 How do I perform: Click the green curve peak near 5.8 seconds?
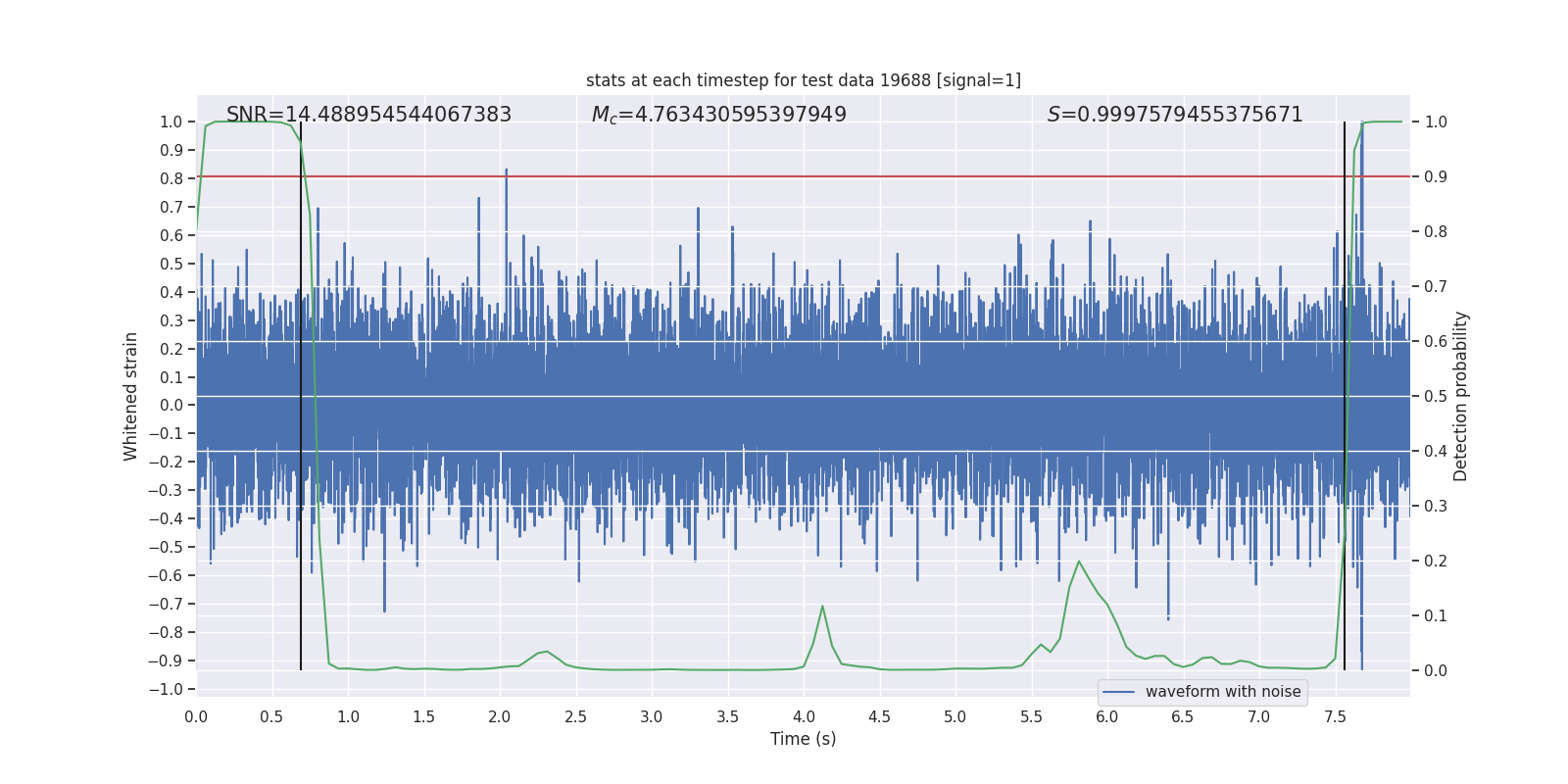click(x=1079, y=562)
